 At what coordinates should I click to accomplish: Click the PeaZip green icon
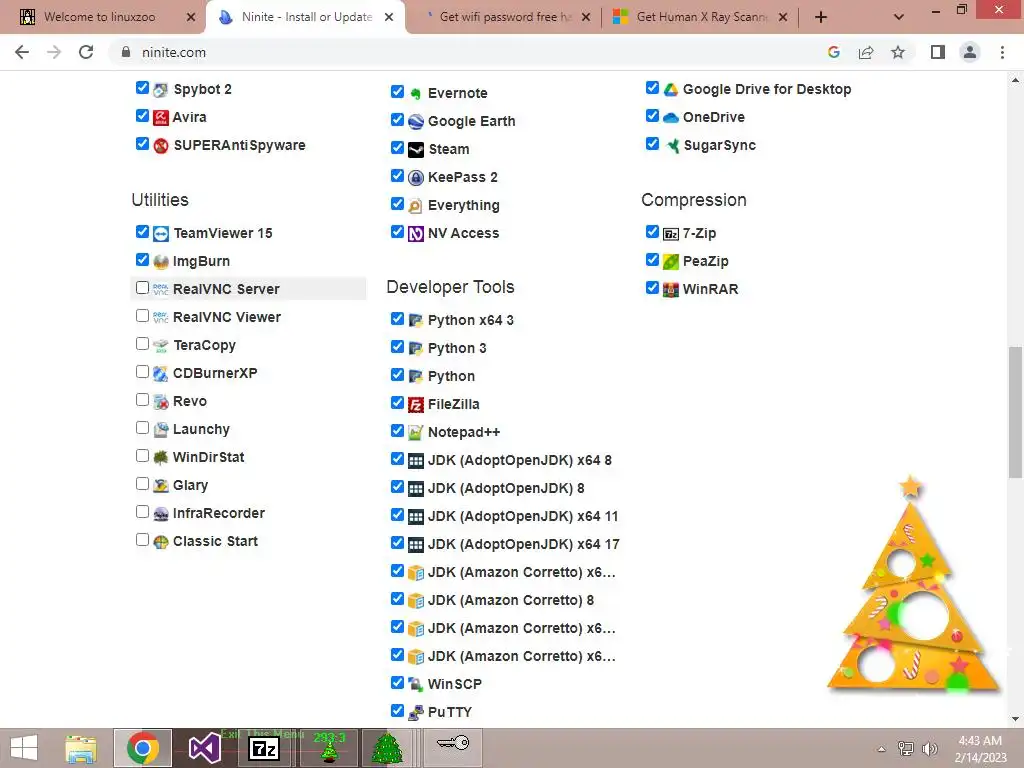[671, 262]
